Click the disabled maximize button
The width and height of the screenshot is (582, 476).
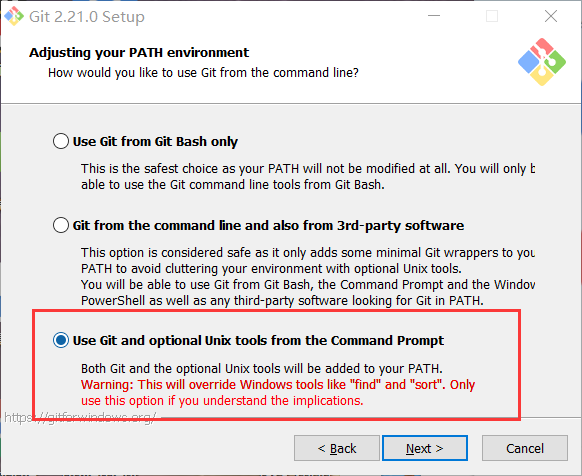(492, 16)
